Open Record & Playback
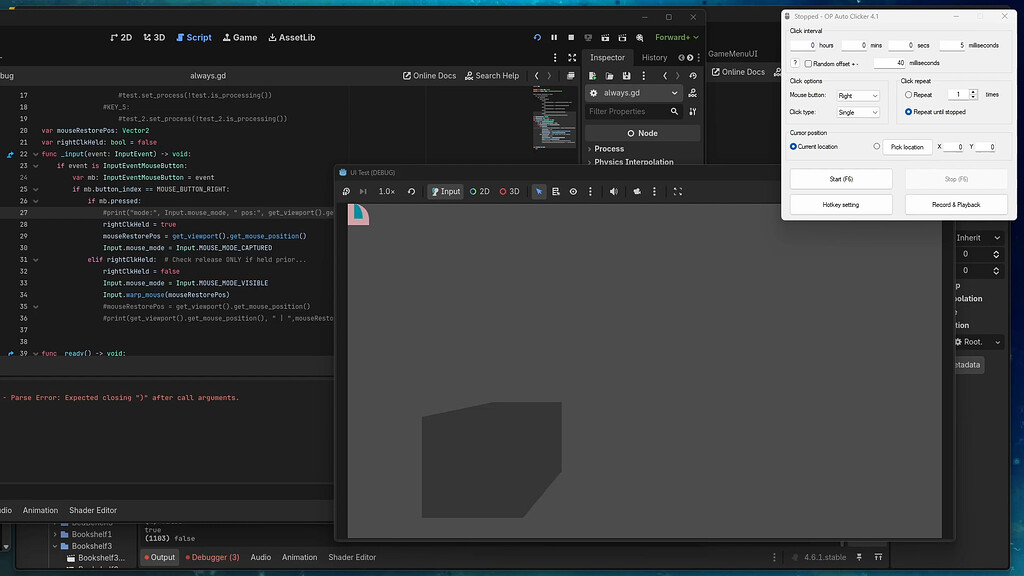 (x=956, y=204)
